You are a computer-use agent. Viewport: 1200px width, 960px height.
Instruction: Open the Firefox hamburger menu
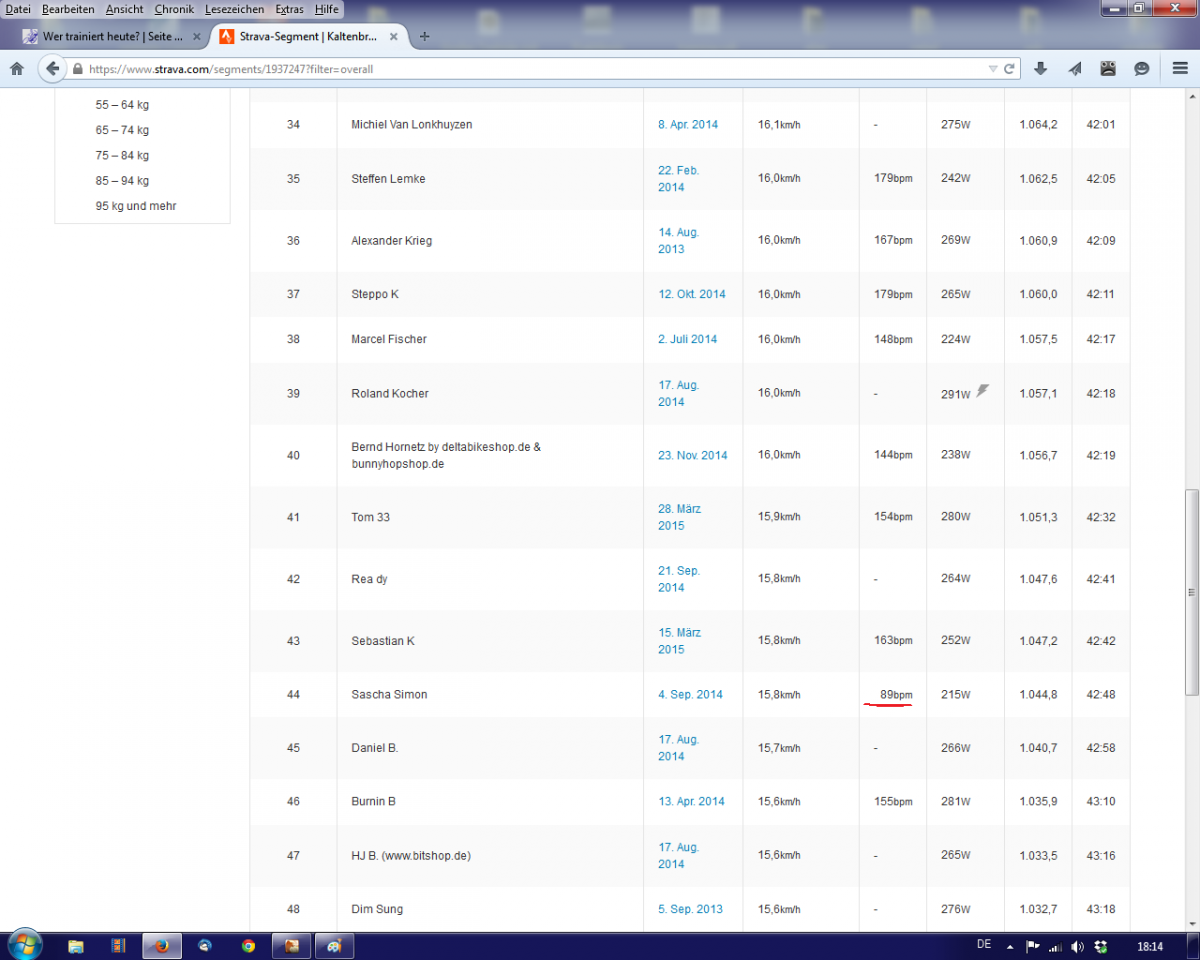1180,69
